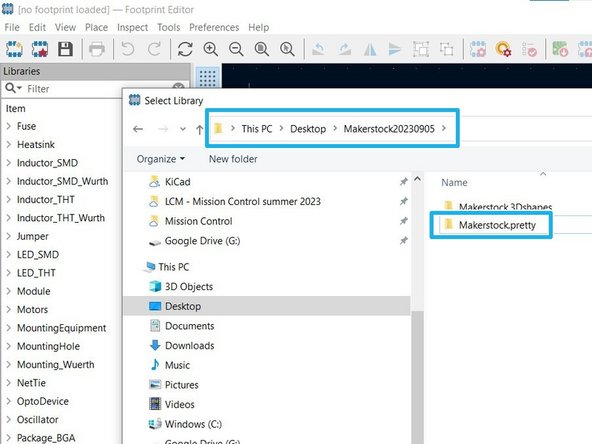Open the Tools menu
Image resolution: width=592 pixels, height=444 pixels.
[x=168, y=28]
